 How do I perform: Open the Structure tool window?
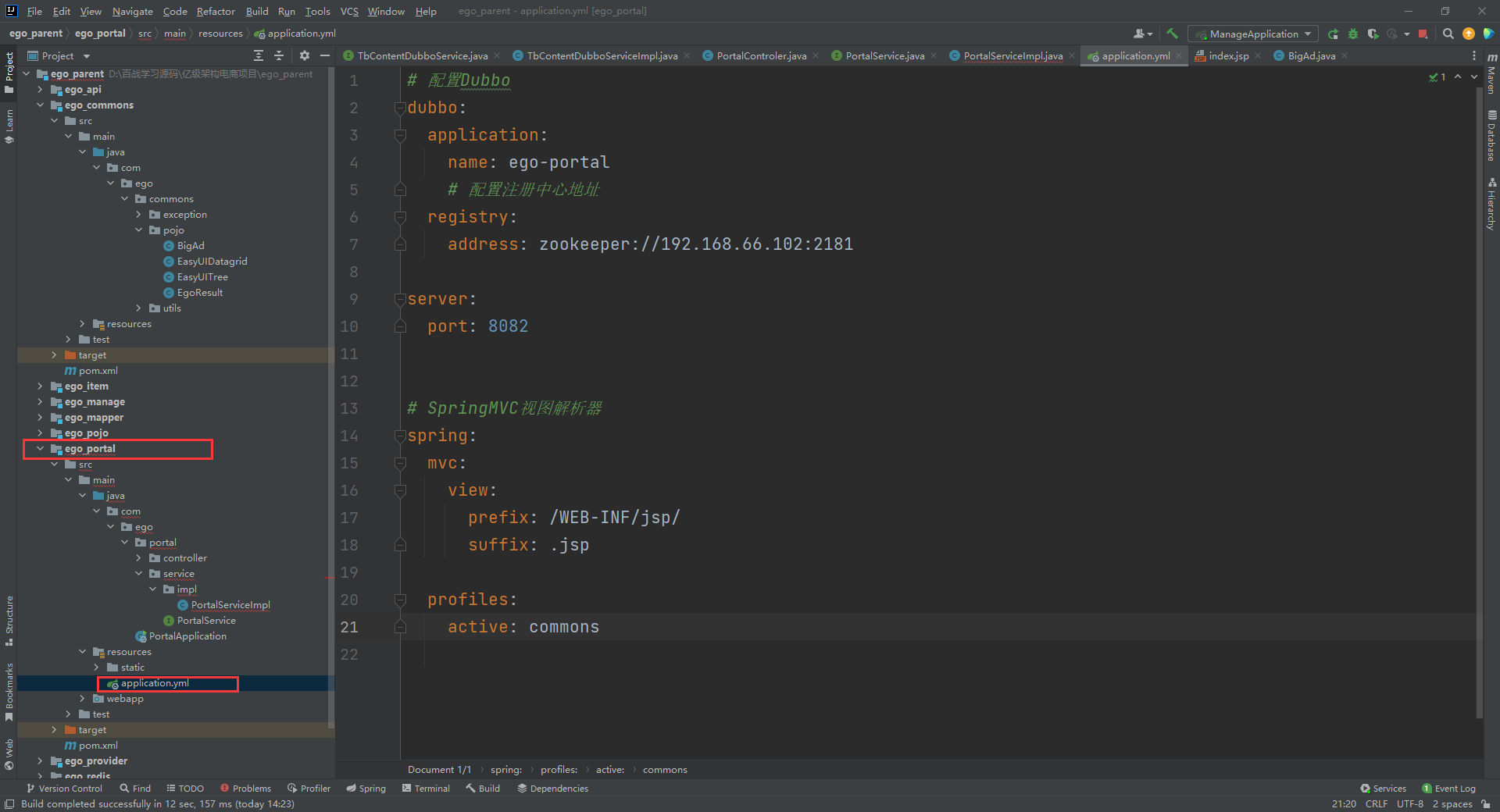[x=9, y=621]
